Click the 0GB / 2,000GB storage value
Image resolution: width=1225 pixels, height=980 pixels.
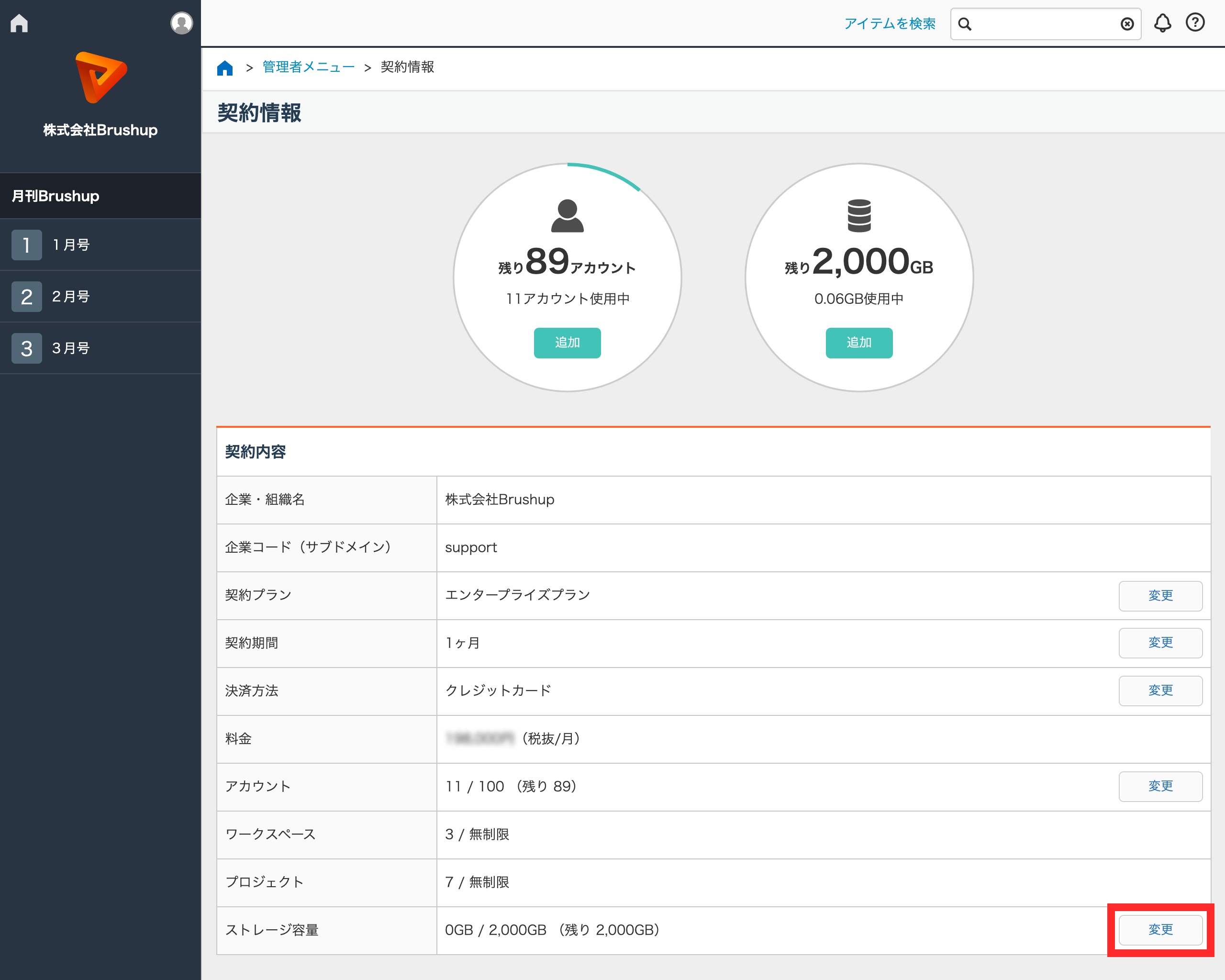click(x=552, y=930)
